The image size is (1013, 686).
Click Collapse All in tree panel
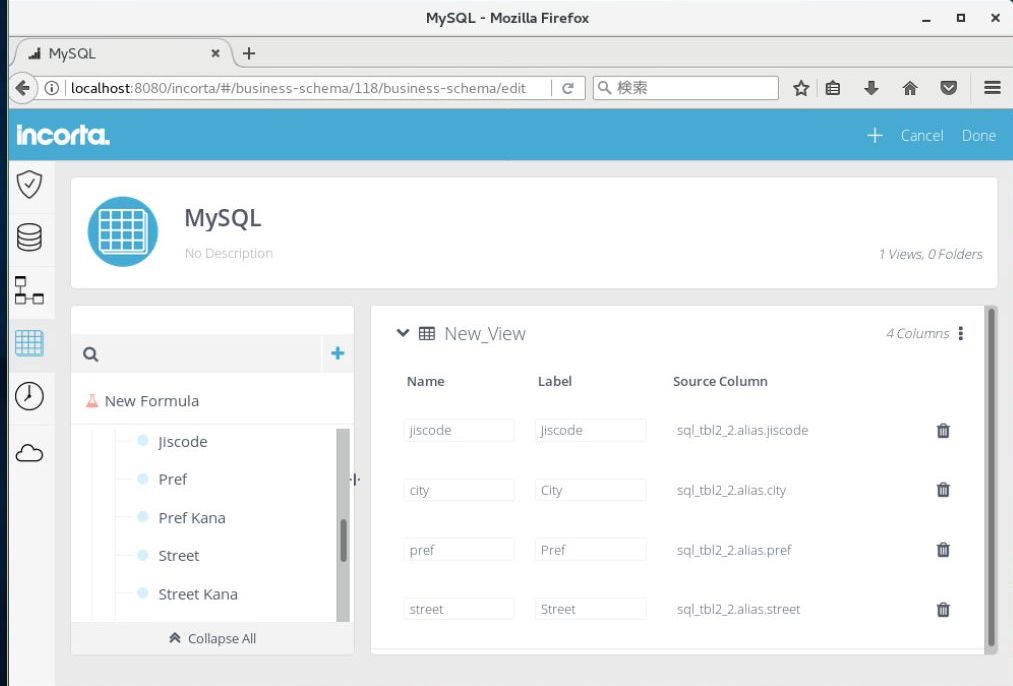pos(213,638)
